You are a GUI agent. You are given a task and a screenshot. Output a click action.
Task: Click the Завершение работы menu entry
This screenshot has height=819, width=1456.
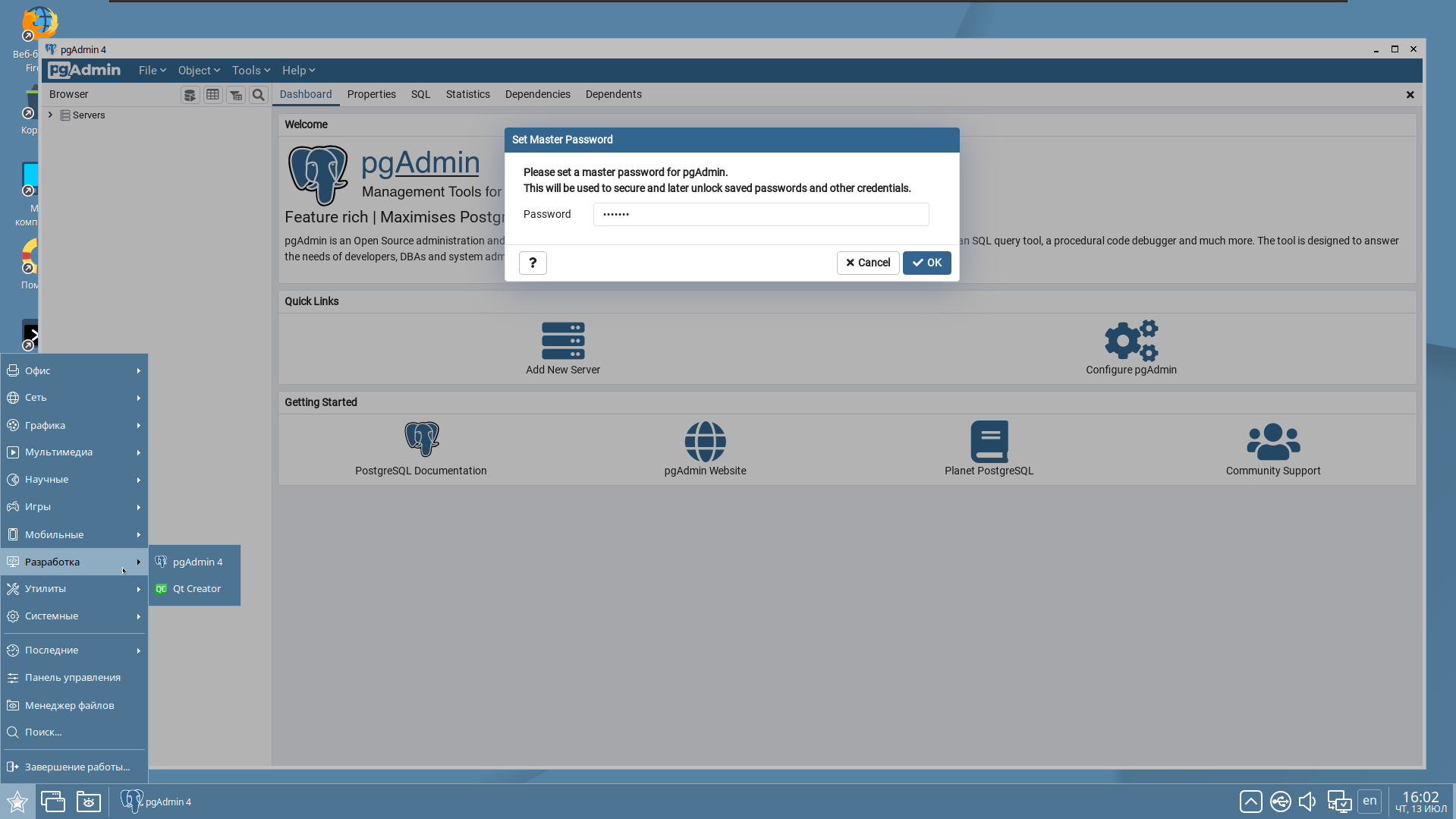point(74,767)
